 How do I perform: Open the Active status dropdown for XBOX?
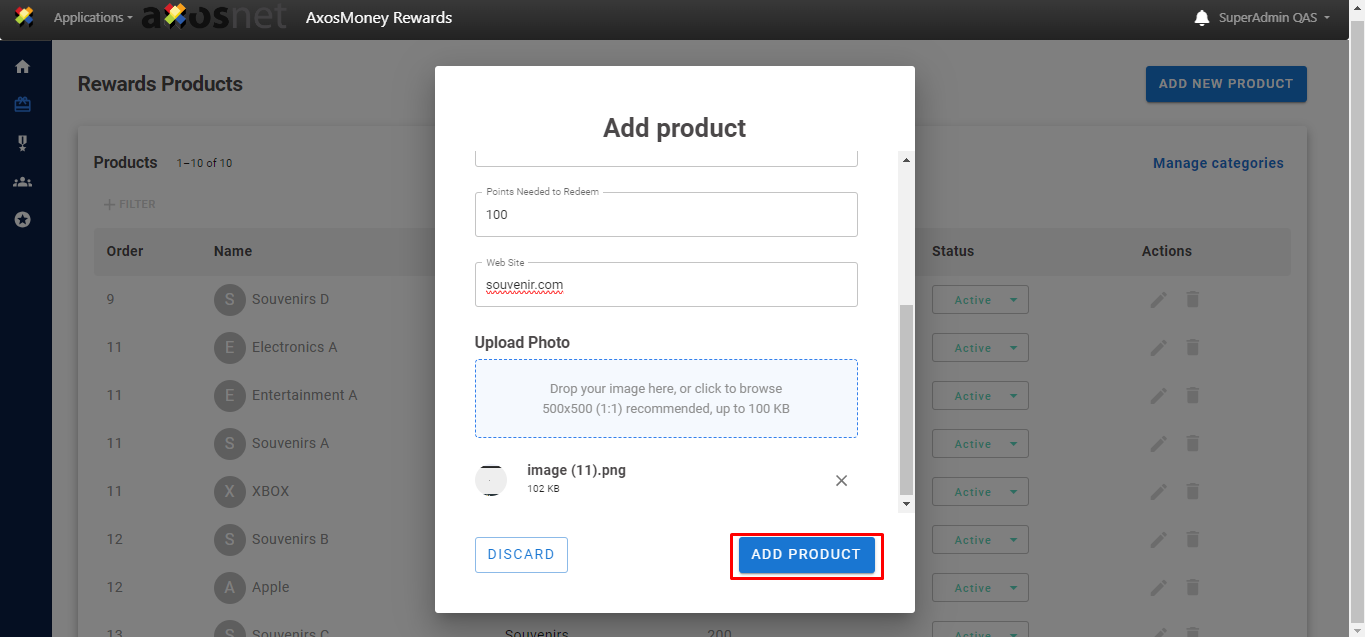coord(980,492)
